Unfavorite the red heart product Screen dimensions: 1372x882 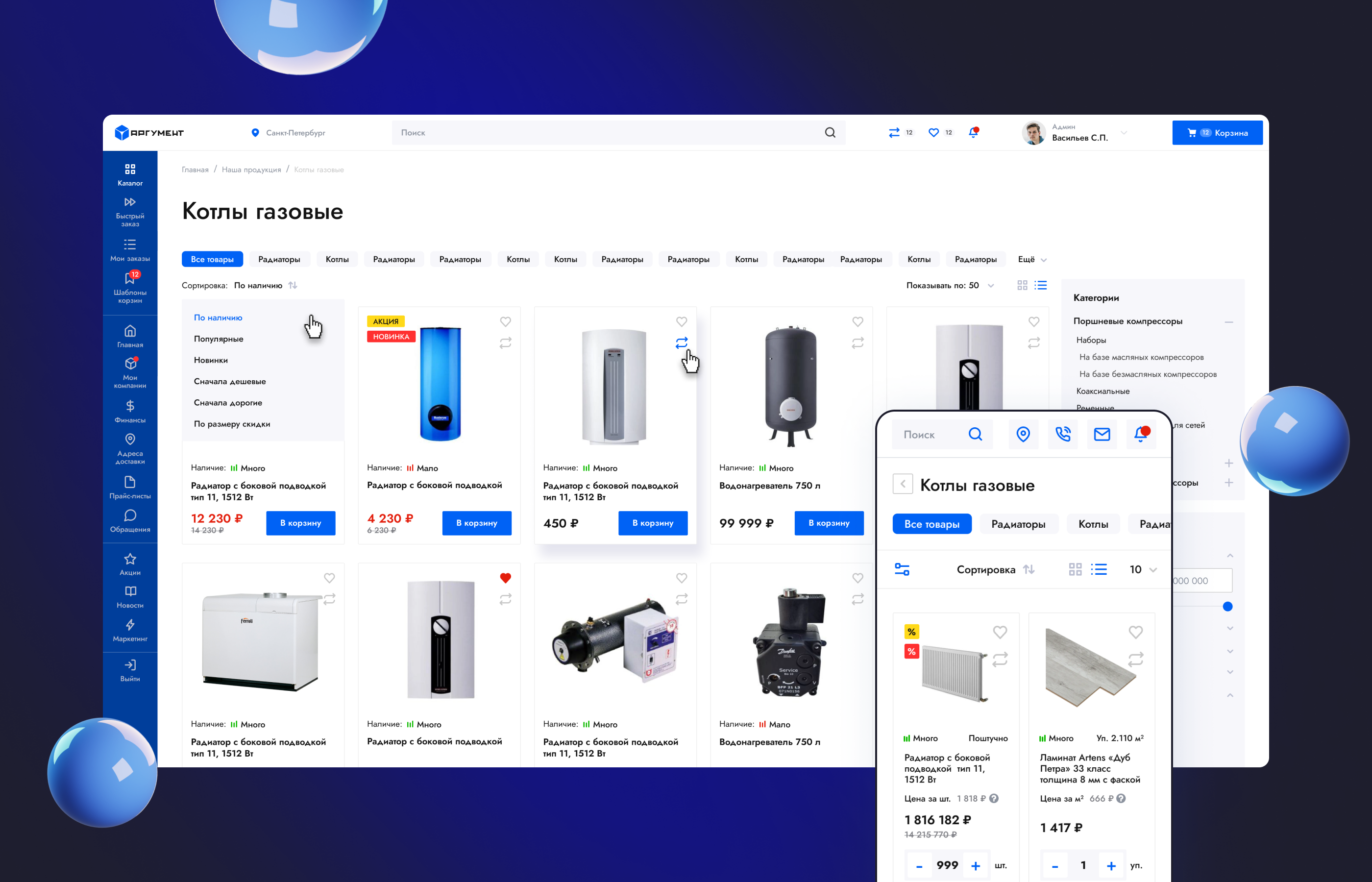pyautogui.click(x=505, y=578)
